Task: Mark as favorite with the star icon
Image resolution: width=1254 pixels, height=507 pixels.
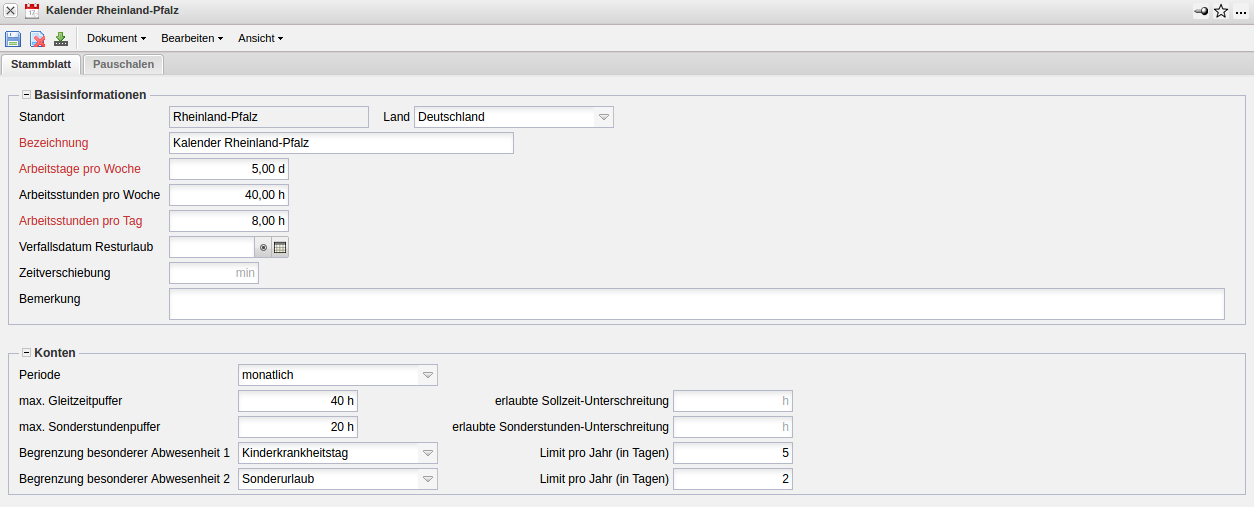Action: tap(1220, 11)
